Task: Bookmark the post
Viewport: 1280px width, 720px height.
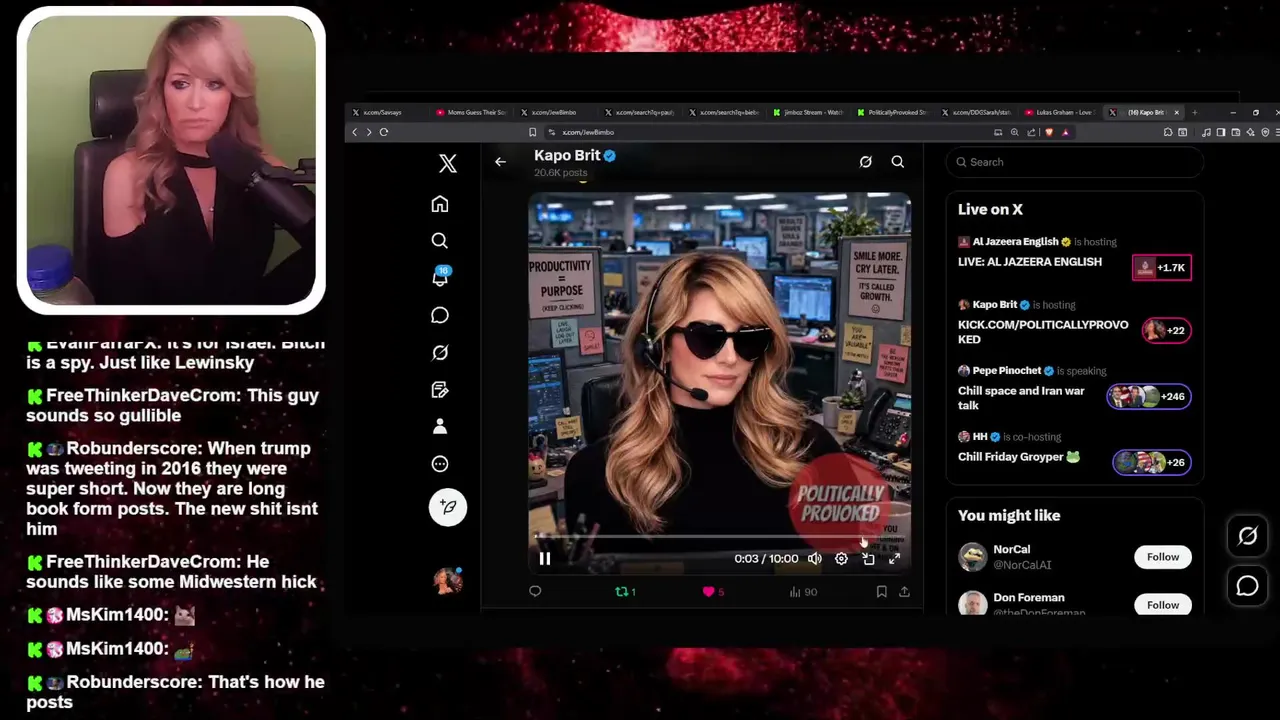Action: [881, 592]
